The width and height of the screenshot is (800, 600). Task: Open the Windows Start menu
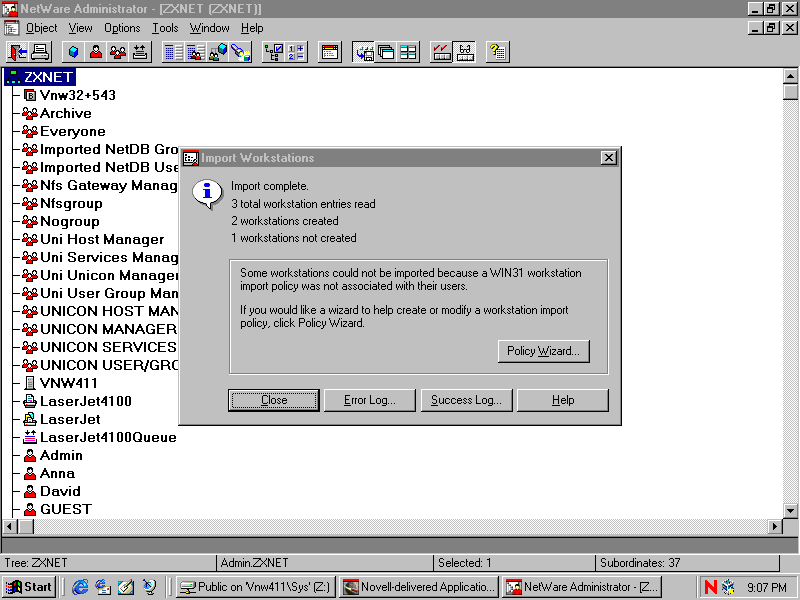point(29,587)
